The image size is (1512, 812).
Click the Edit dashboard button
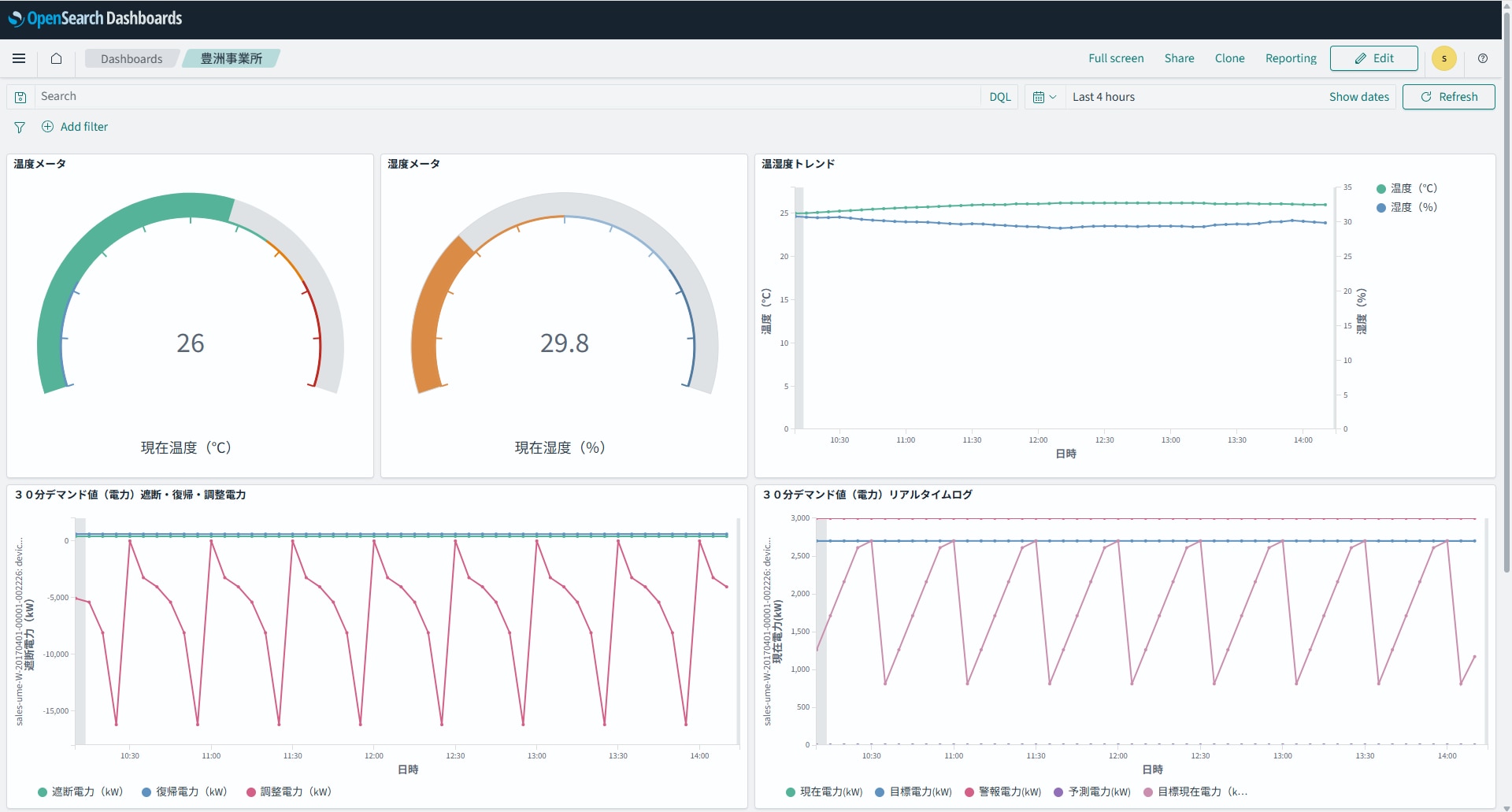tap(1373, 58)
